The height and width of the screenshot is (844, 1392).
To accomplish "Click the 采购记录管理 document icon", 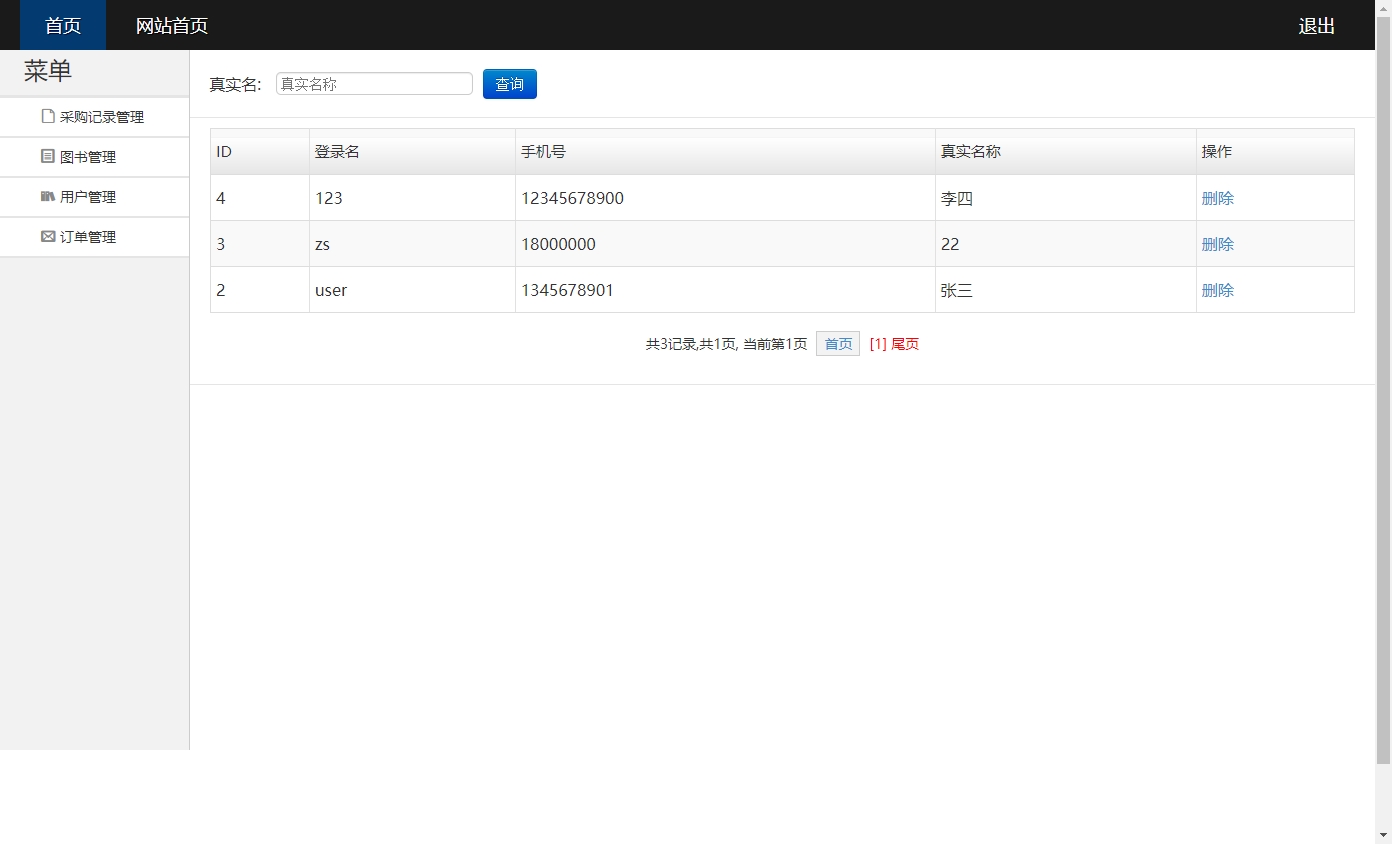I will 47,116.
